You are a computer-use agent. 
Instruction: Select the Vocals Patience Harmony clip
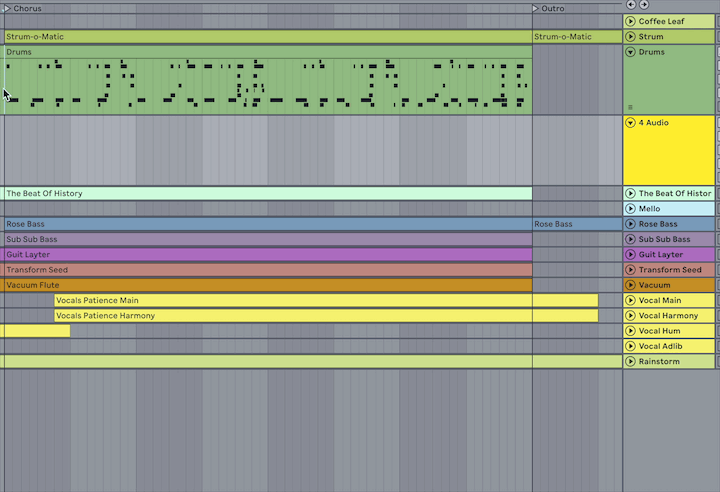[292, 316]
